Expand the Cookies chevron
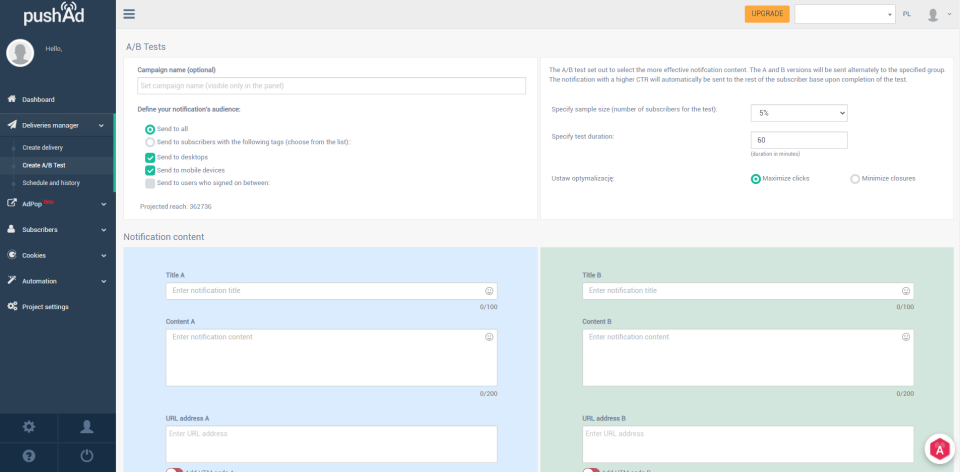The image size is (960, 472). point(103,255)
